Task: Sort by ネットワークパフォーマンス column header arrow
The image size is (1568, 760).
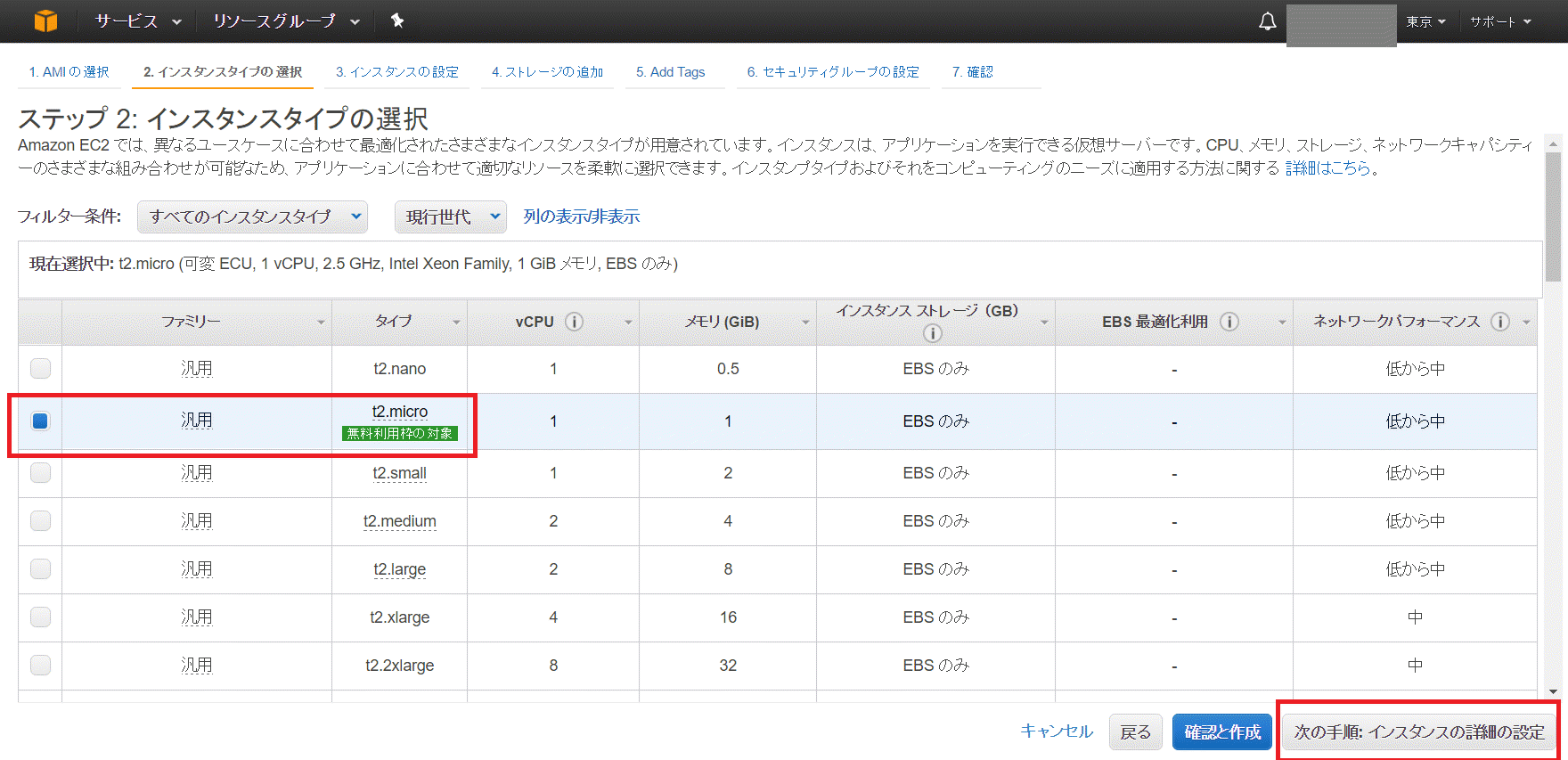Action: click(1526, 323)
